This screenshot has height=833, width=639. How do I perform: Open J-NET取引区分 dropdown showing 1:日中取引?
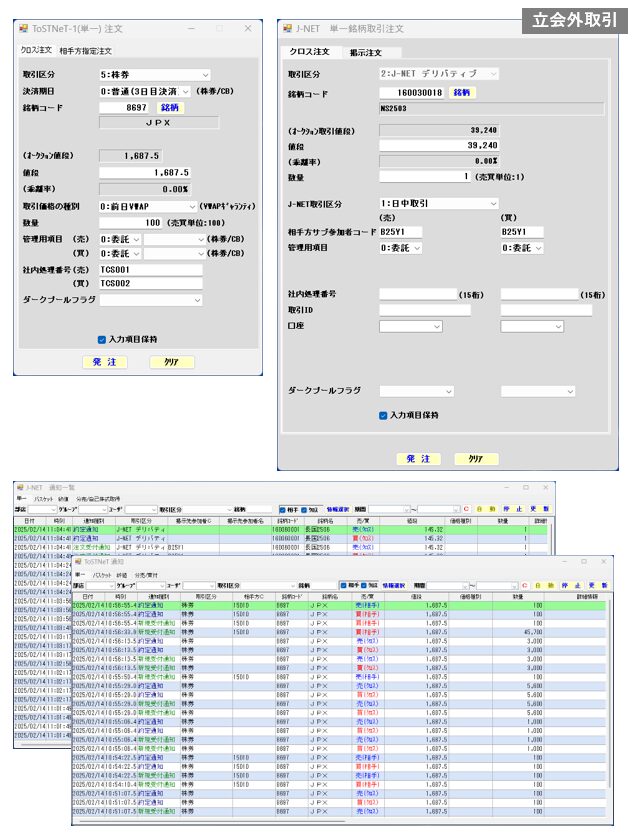(x=439, y=203)
